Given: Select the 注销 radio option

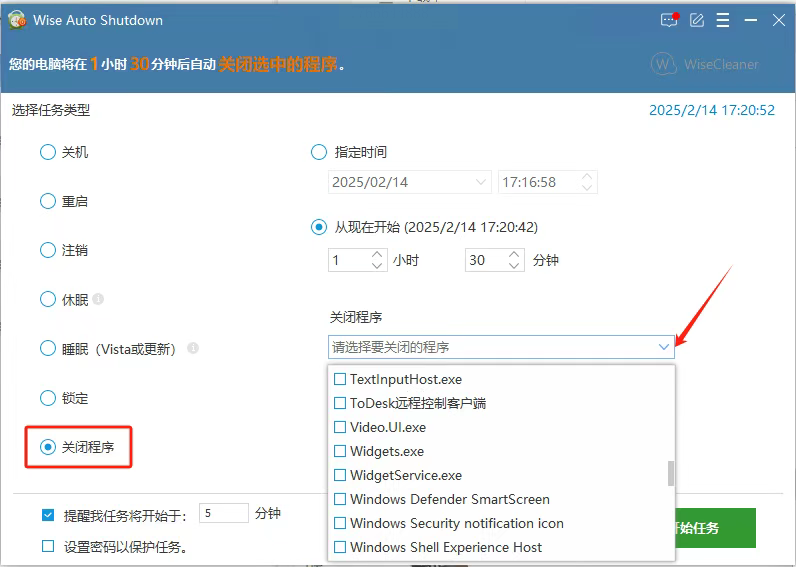Looking at the screenshot, I should pos(48,250).
